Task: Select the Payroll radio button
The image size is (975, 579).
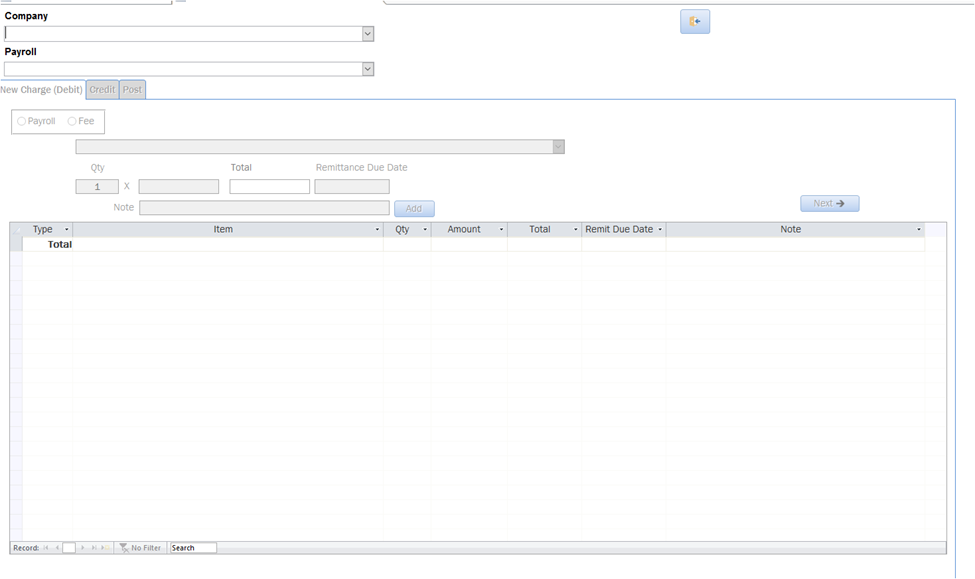Action: [22, 121]
